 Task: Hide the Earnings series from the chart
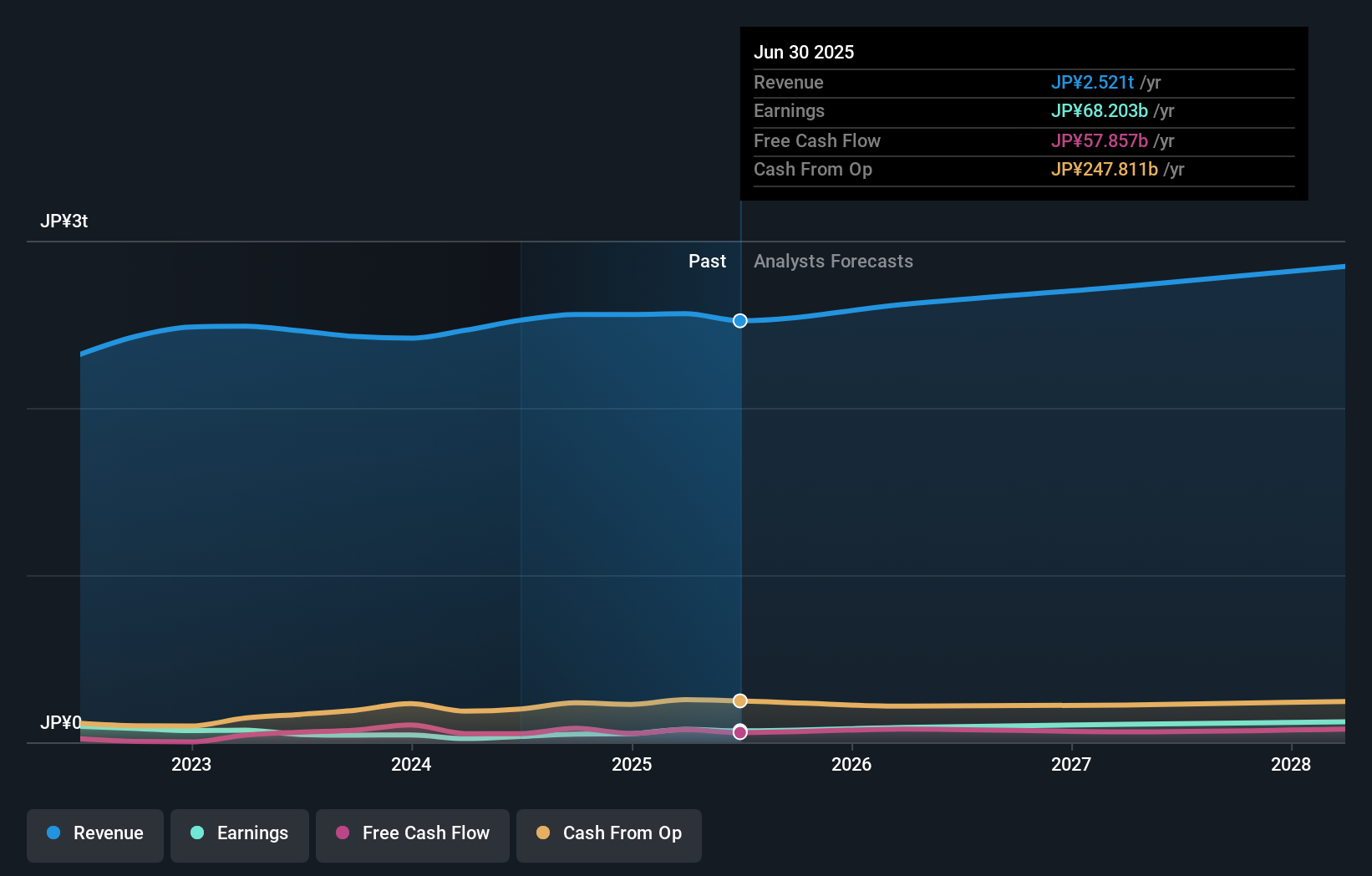(x=240, y=835)
